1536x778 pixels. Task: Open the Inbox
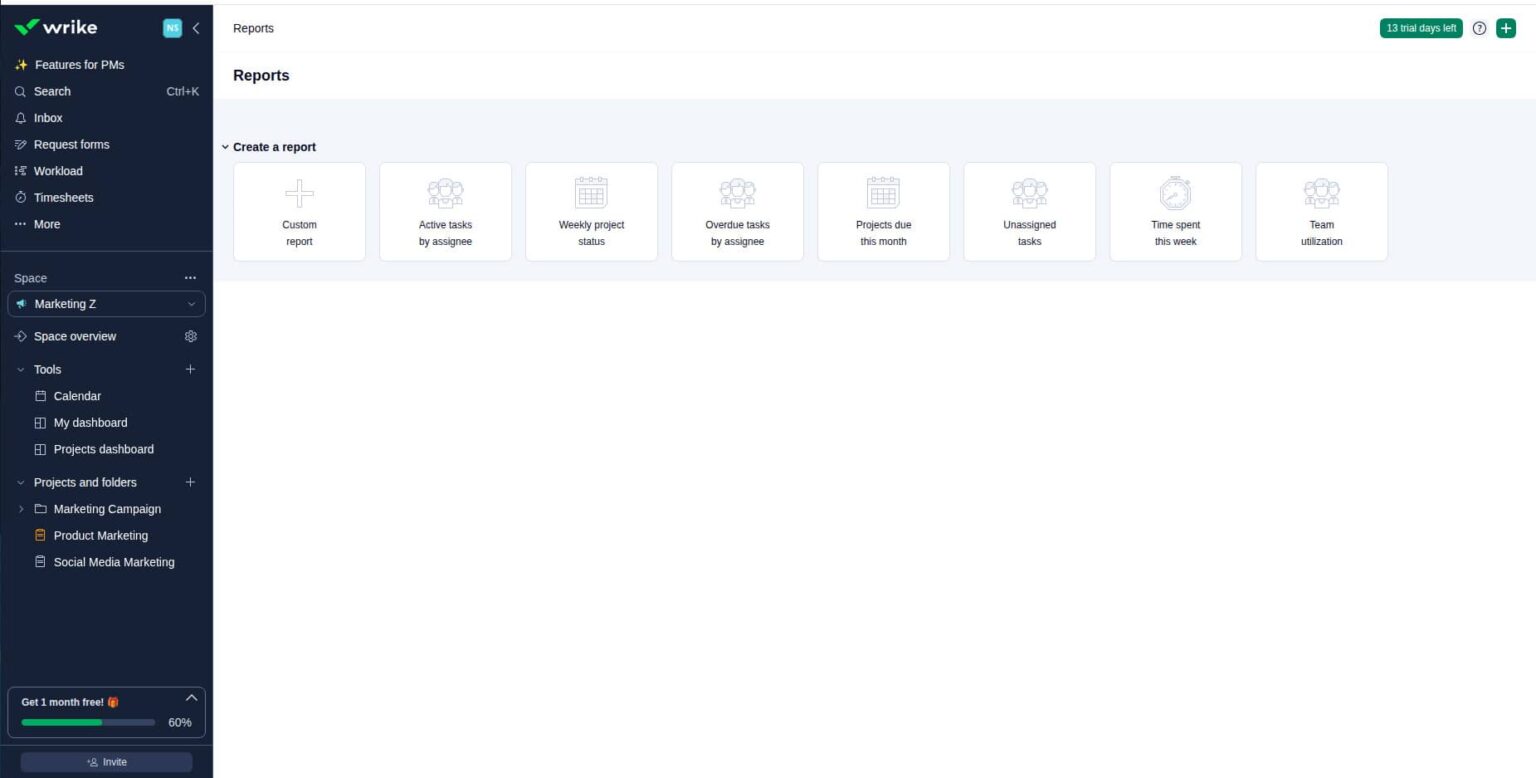click(x=47, y=117)
